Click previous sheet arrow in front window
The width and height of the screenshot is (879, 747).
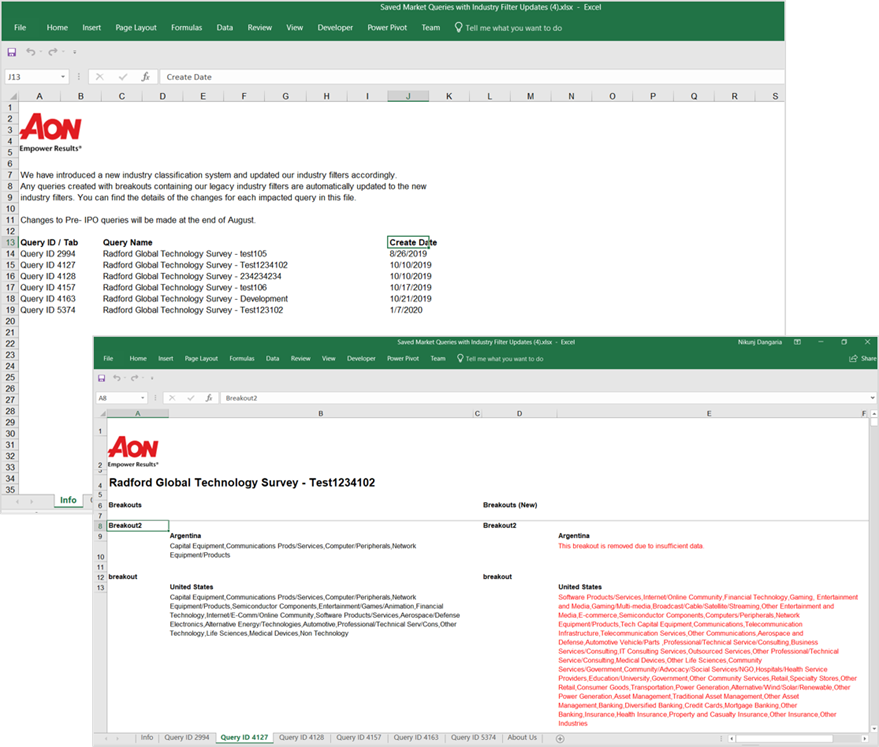(x=106, y=739)
